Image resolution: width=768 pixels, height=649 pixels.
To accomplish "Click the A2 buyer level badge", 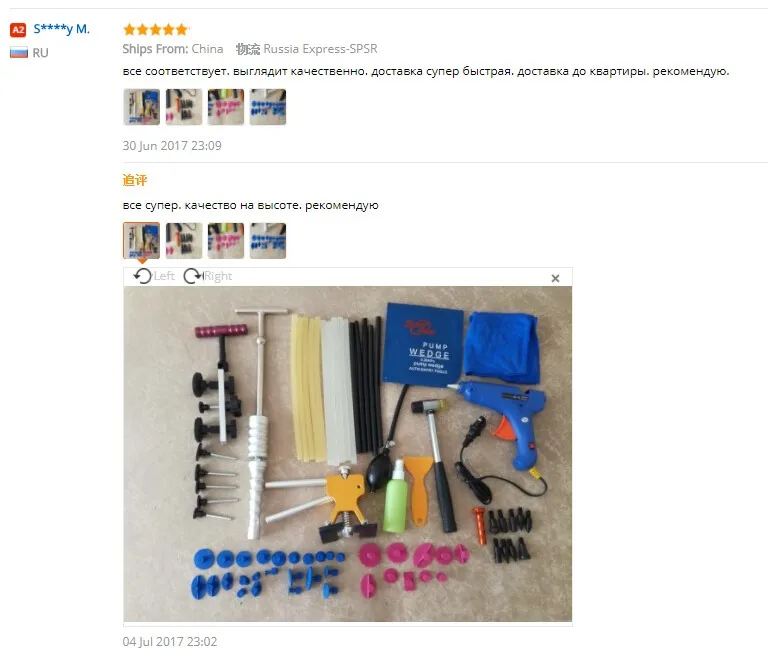I will (x=18, y=30).
